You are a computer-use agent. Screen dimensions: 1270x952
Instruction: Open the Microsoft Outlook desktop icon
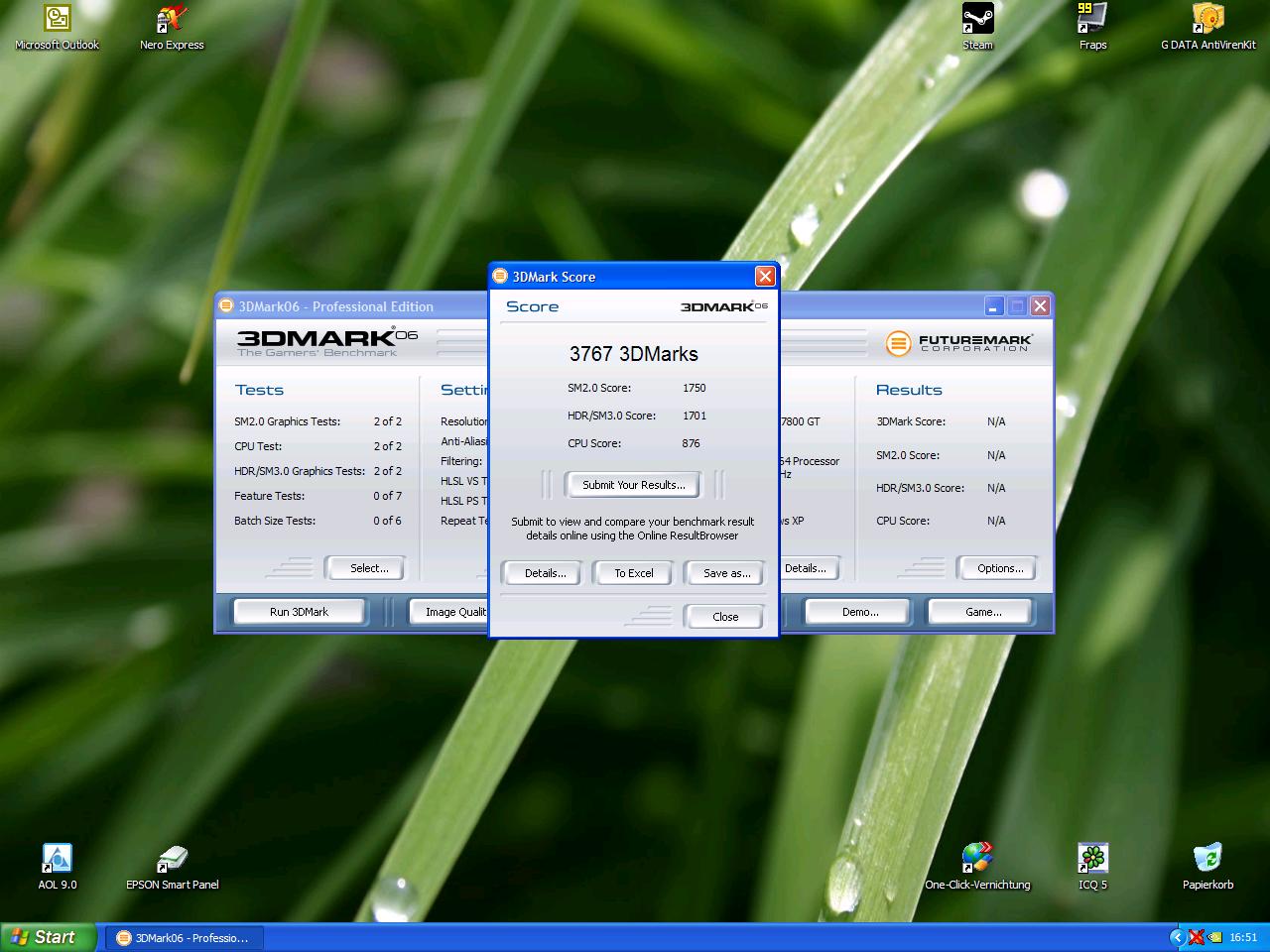[58, 27]
